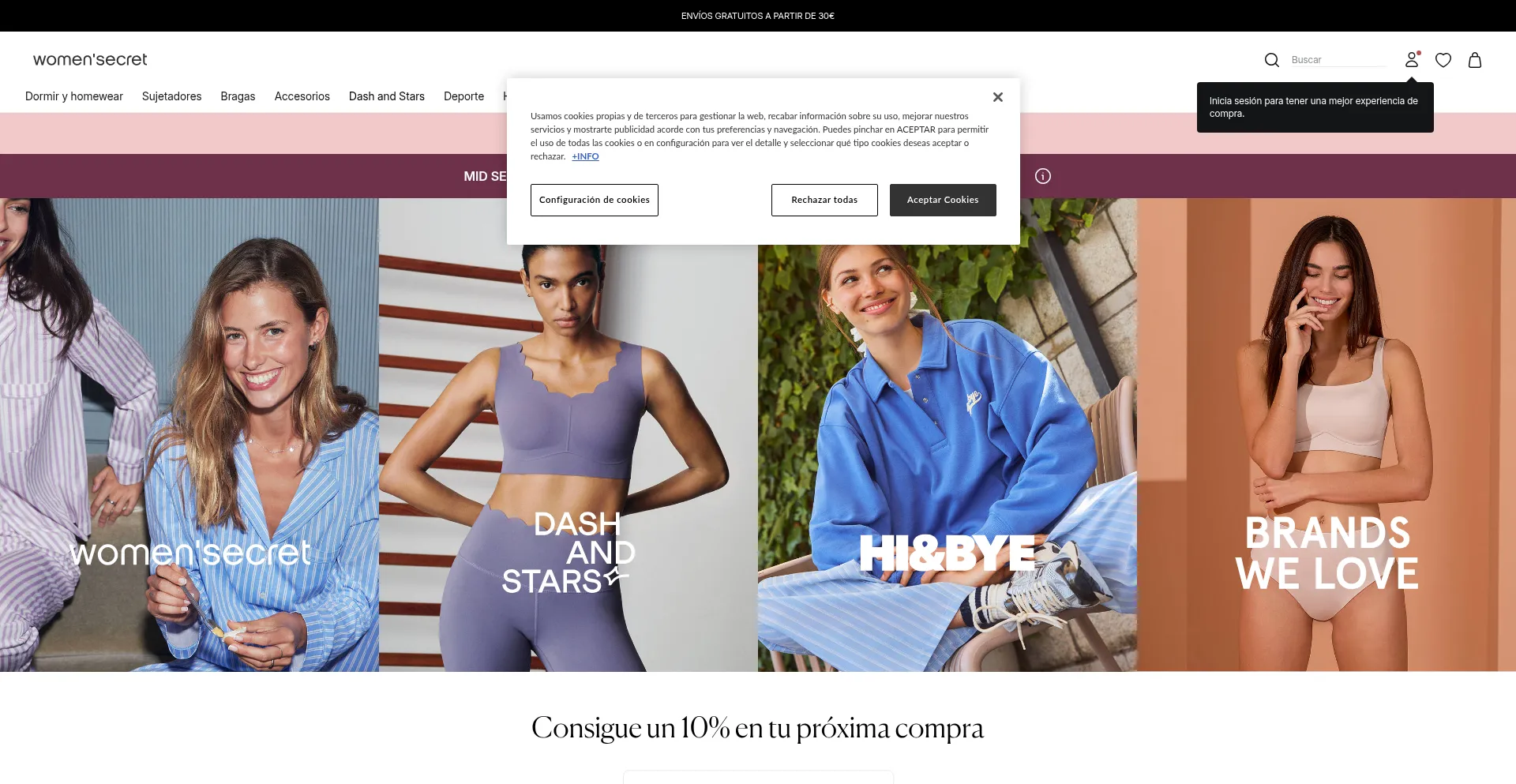
Task: Close the cookie dialog with X
Action: pos(998,97)
